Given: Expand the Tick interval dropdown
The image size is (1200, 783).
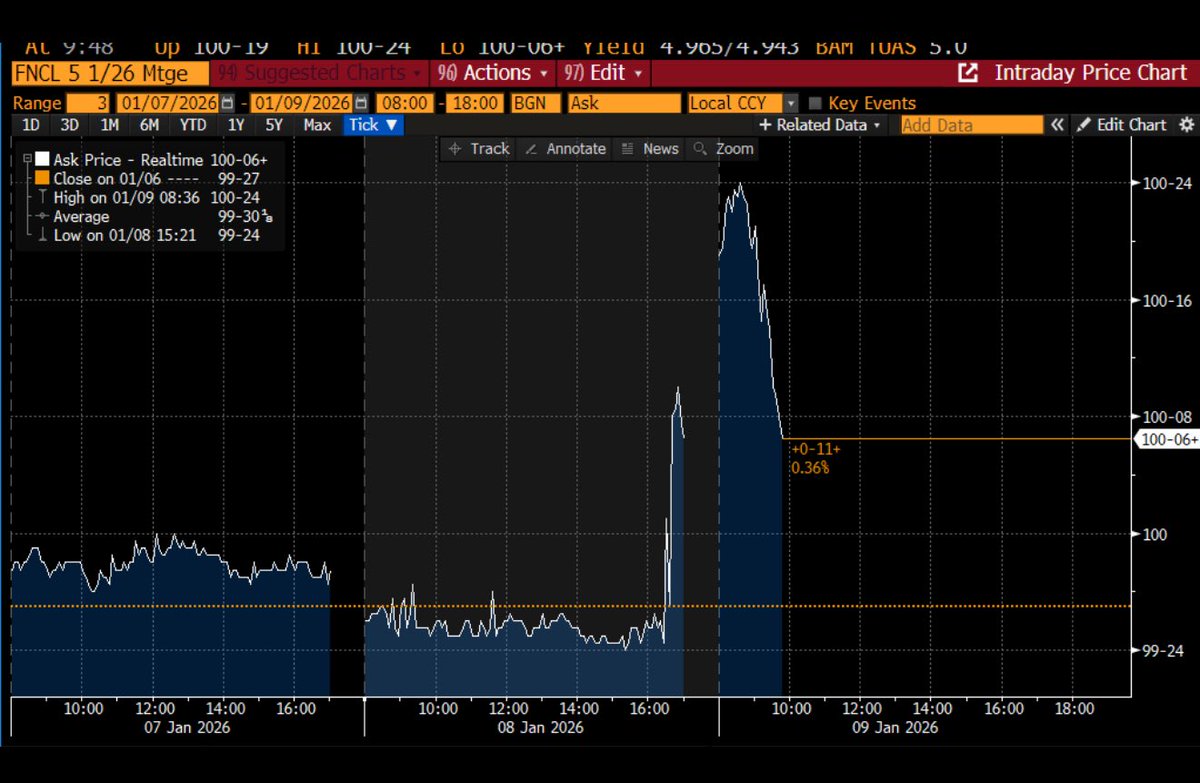Looking at the screenshot, I should [374, 125].
